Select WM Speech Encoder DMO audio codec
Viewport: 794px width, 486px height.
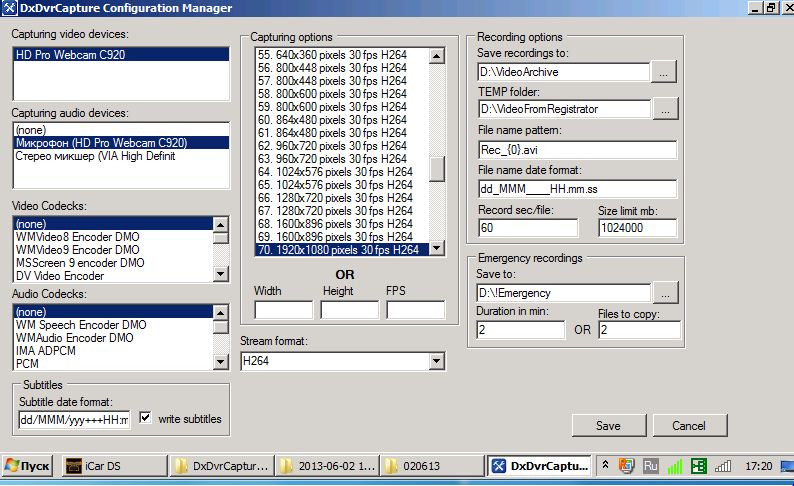tap(113, 325)
